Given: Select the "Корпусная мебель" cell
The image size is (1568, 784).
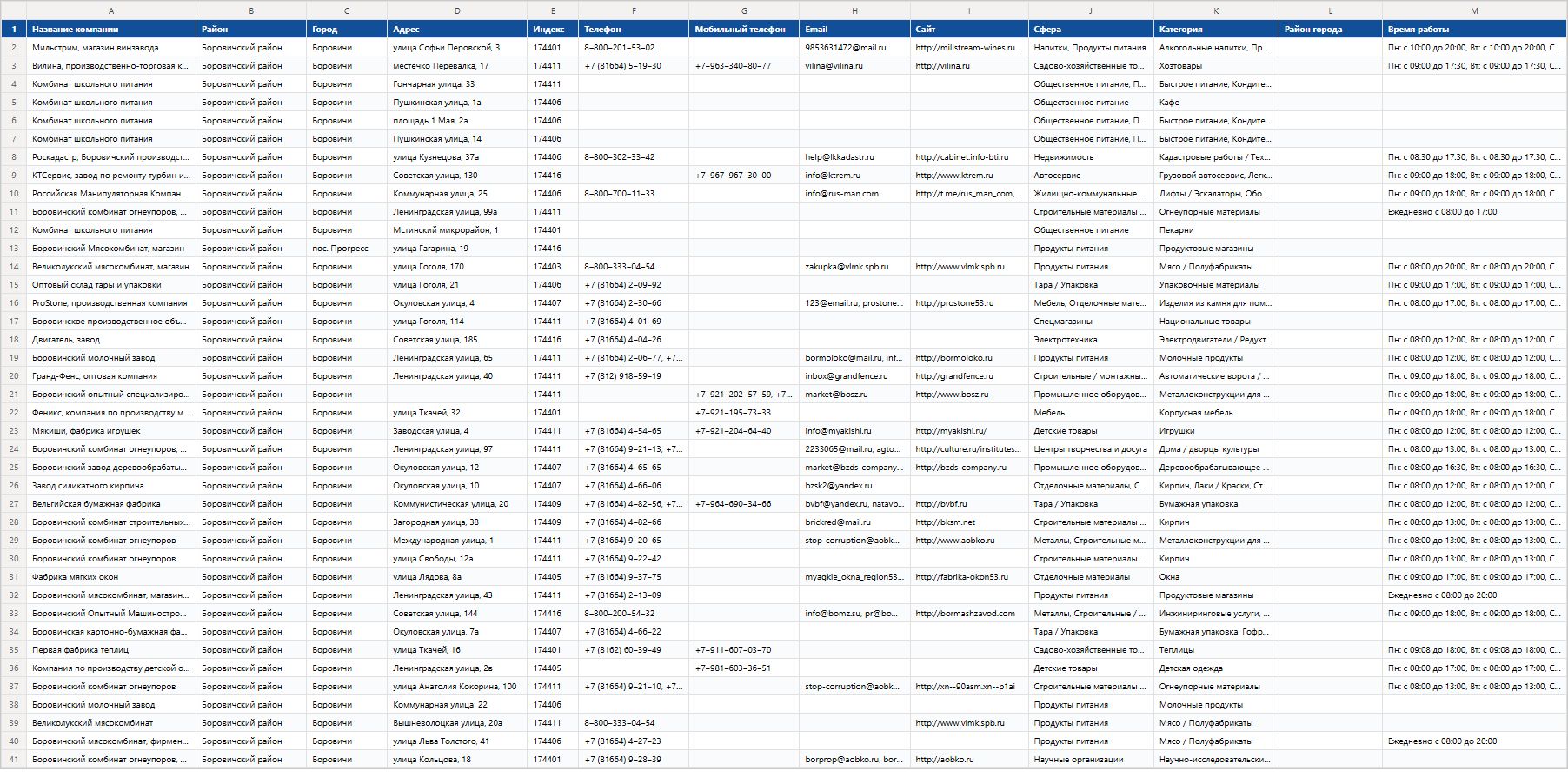Looking at the screenshot, I should [1216, 413].
